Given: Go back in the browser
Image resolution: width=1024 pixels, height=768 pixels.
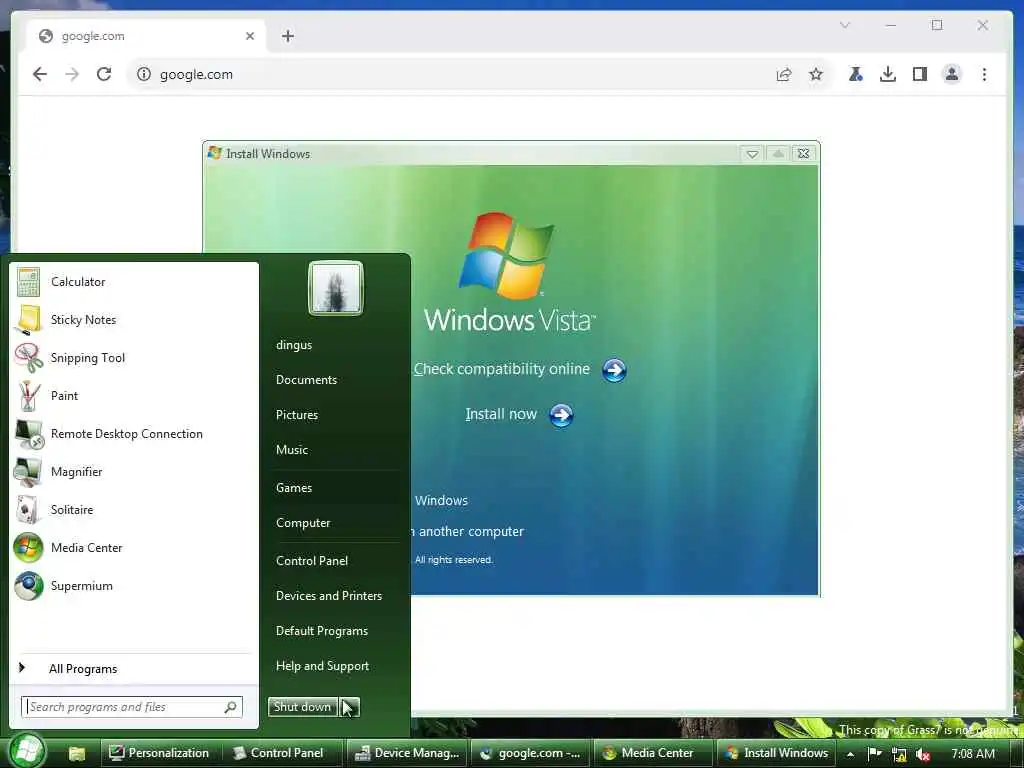Looking at the screenshot, I should (x=40, y=74).
